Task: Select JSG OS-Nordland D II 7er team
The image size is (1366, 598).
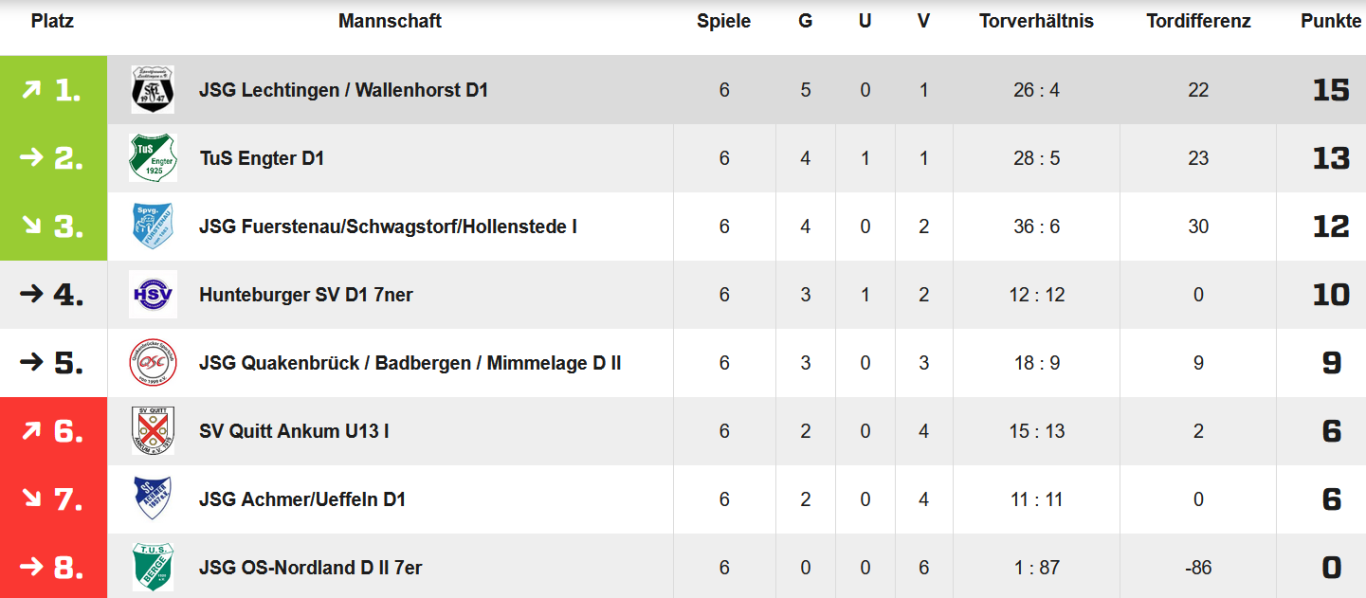Action: tap(310, 568)
